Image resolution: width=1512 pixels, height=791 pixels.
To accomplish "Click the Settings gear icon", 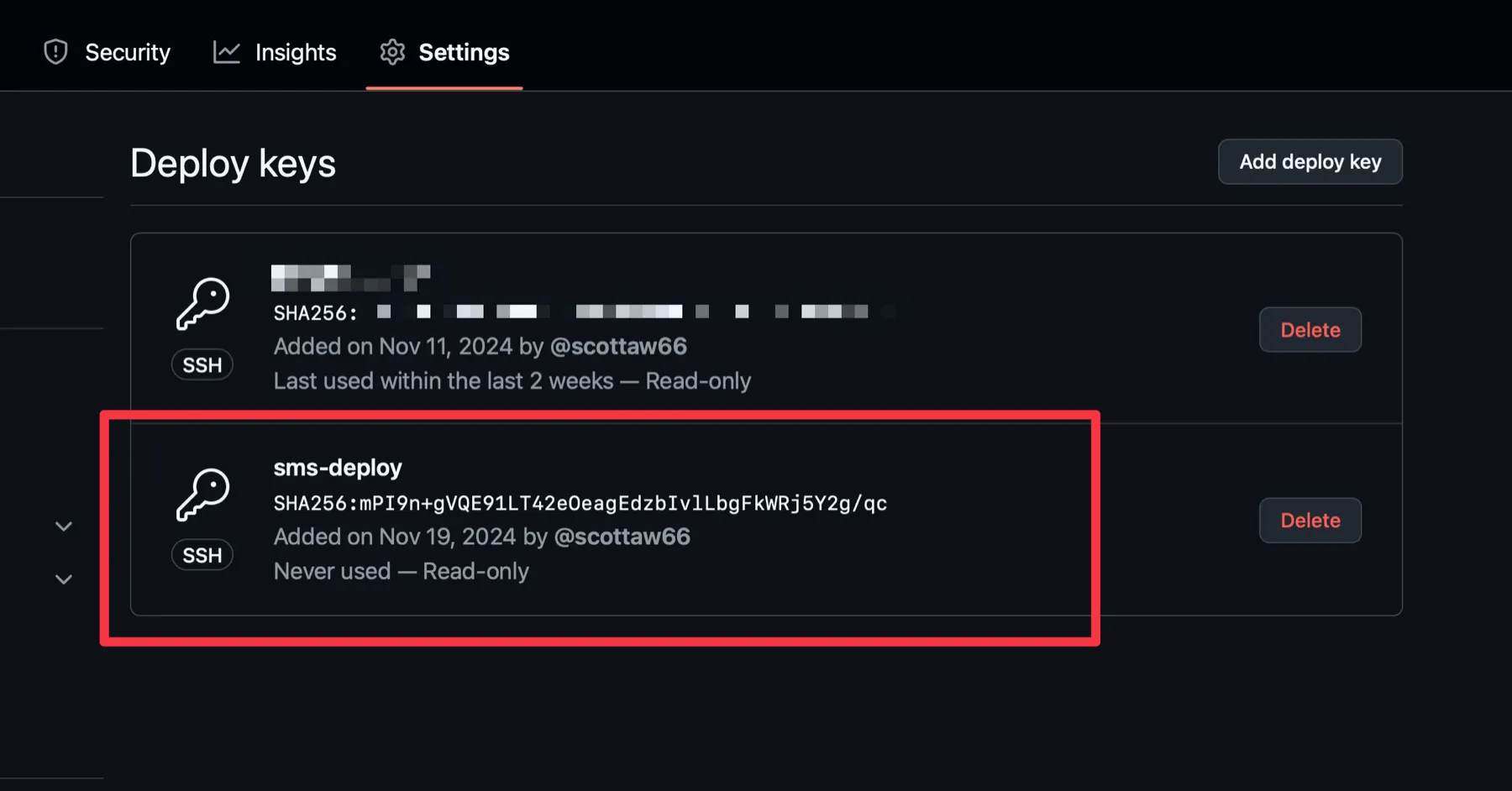I will tap(391, 51).
